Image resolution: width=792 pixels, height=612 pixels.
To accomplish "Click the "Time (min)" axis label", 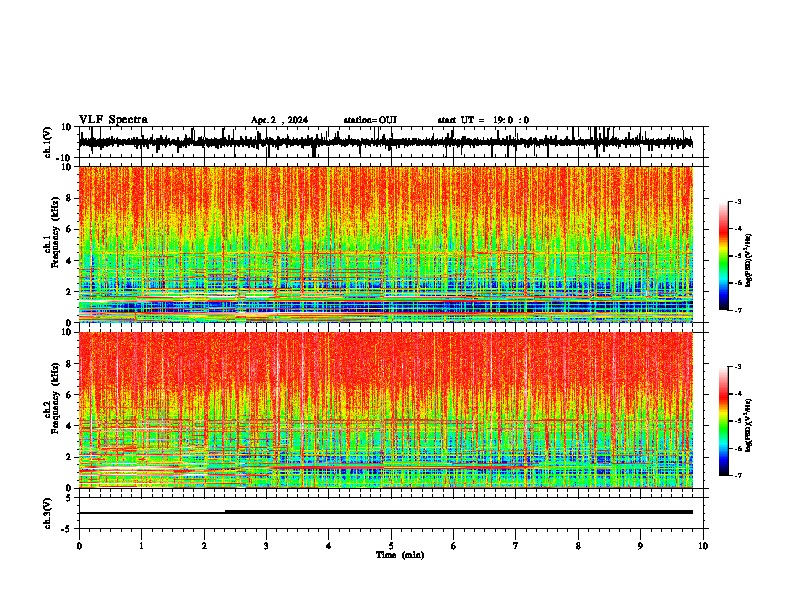I will tap(400, 555).
